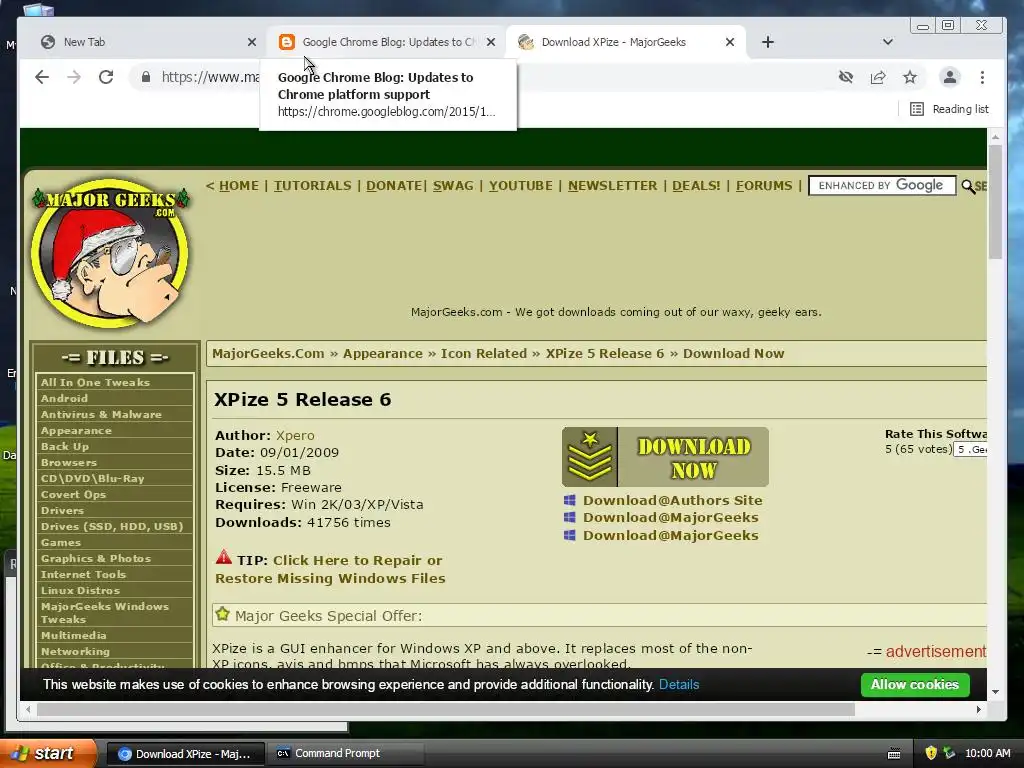This screenshot has height=768, width=1024.
Task: Click the vertical scrollbar down arrow
Action: click(x=995, y=692)
